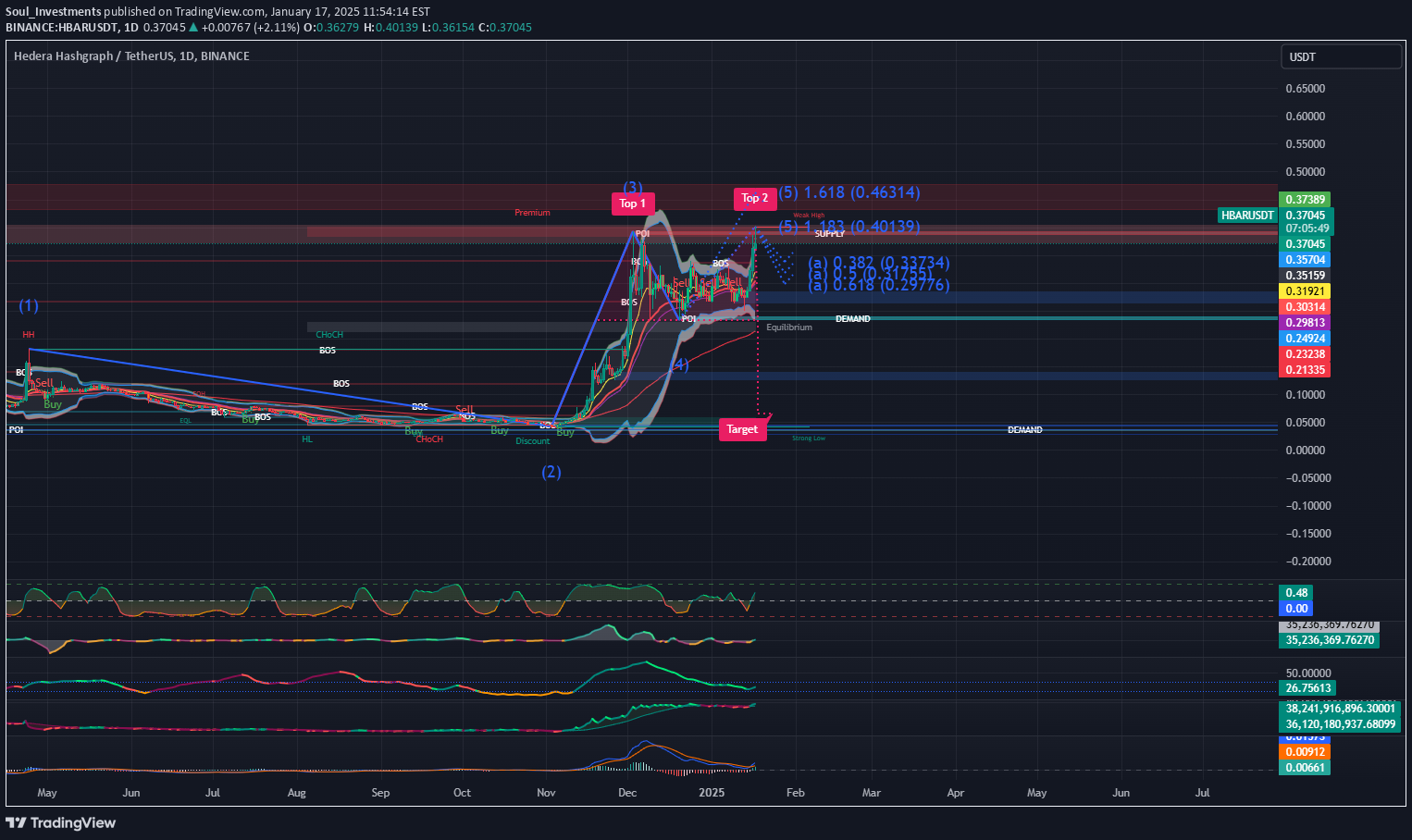Click 0.50000 on the price axis
The image size is (1412, 840).
pyautogui.click(x=1306, y=172)
